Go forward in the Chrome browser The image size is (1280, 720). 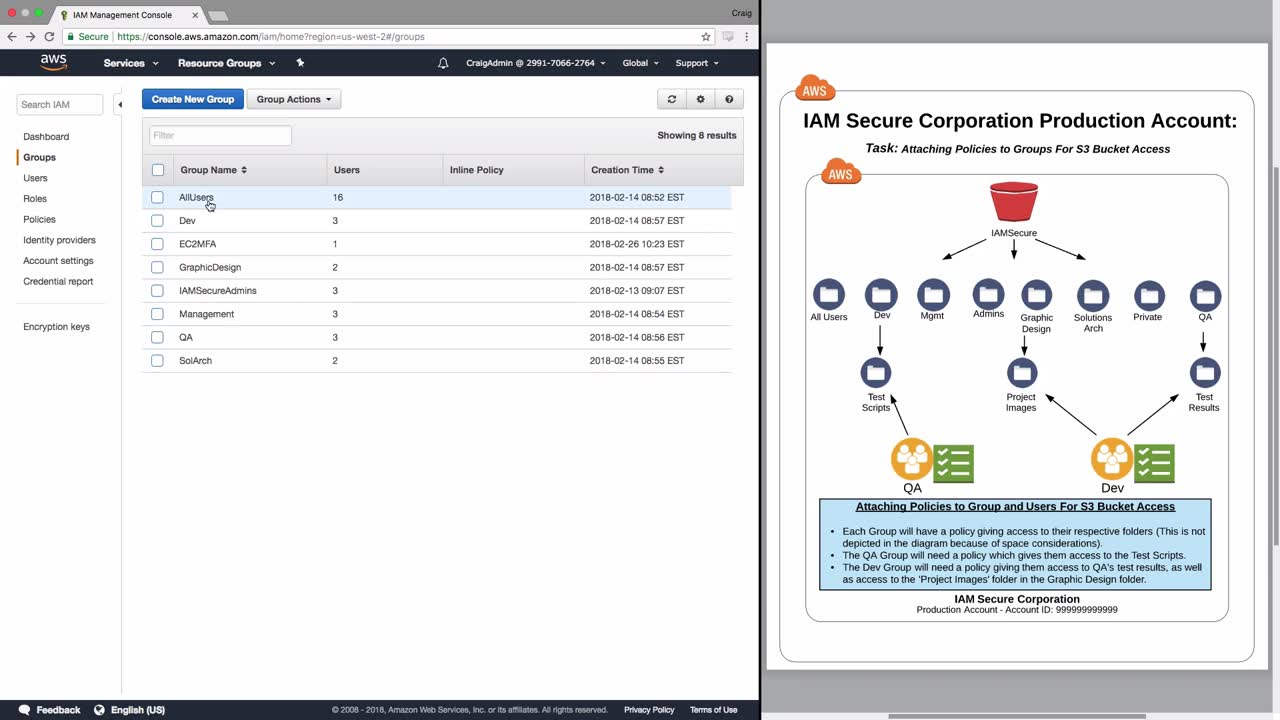(x=30, y=36)
